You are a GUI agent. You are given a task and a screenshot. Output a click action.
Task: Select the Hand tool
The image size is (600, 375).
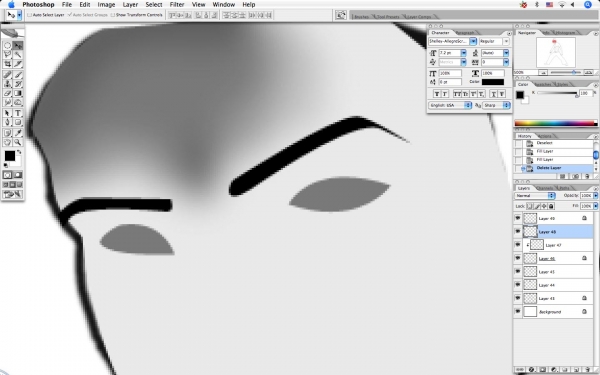(x=7, y=142)
